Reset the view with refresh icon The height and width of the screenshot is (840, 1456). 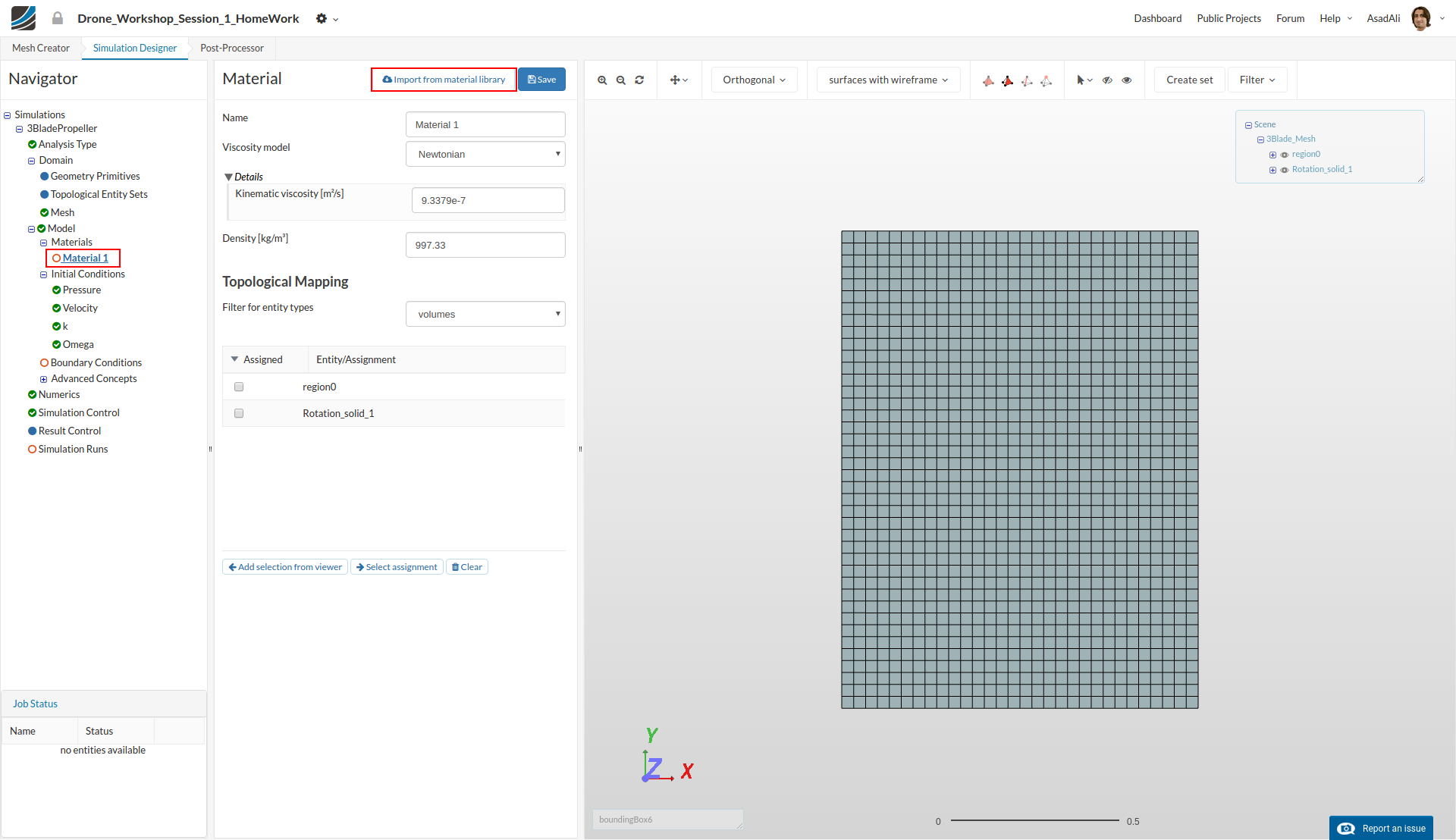click(x=639, y=80)
